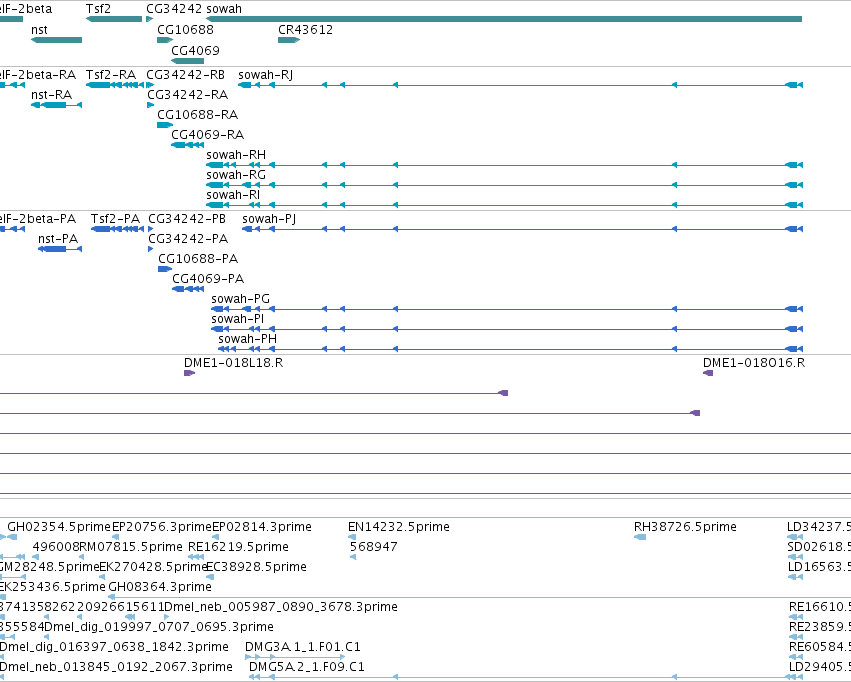Click the EN14232.5prime EST label

click(x=399, y=527)
